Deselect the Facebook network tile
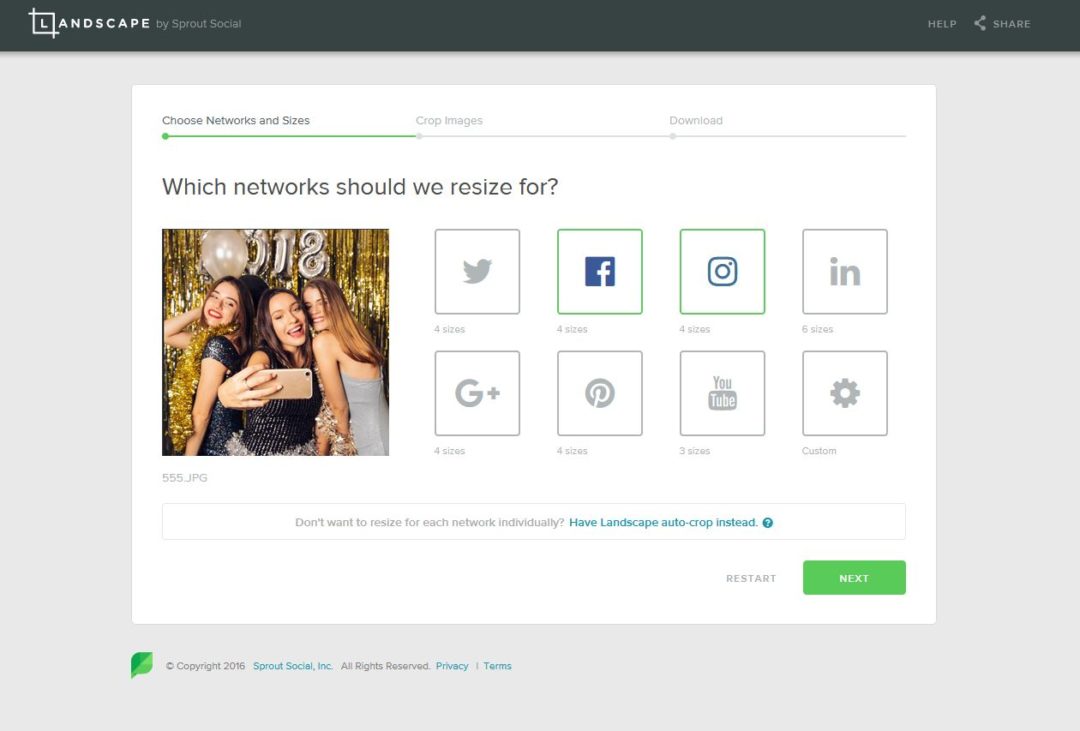This screenshot has height=731, width=1080. (x=599, y=271)
